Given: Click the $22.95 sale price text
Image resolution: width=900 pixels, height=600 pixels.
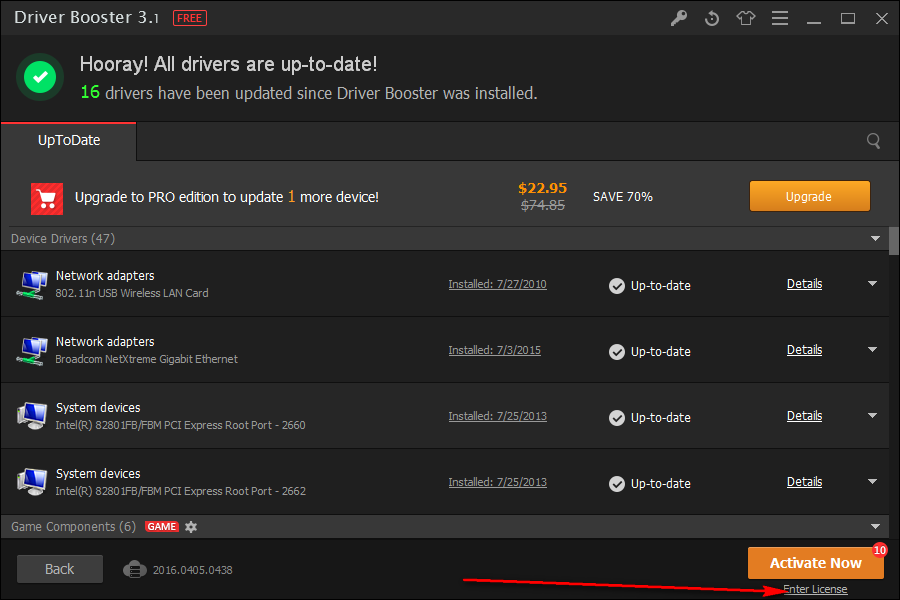Looking at the screenshot, I should point(542,188).
